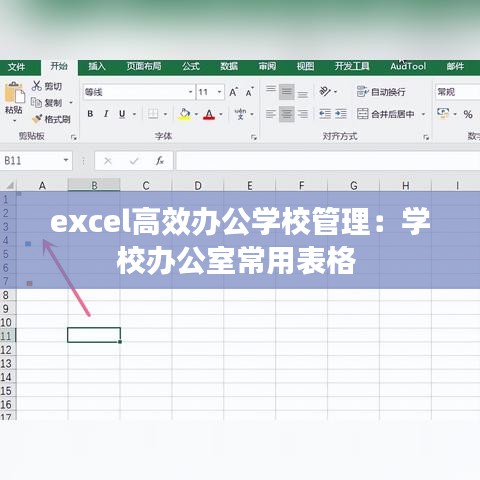Center text horizontally

pyautogui.click(x=287, y=114)
